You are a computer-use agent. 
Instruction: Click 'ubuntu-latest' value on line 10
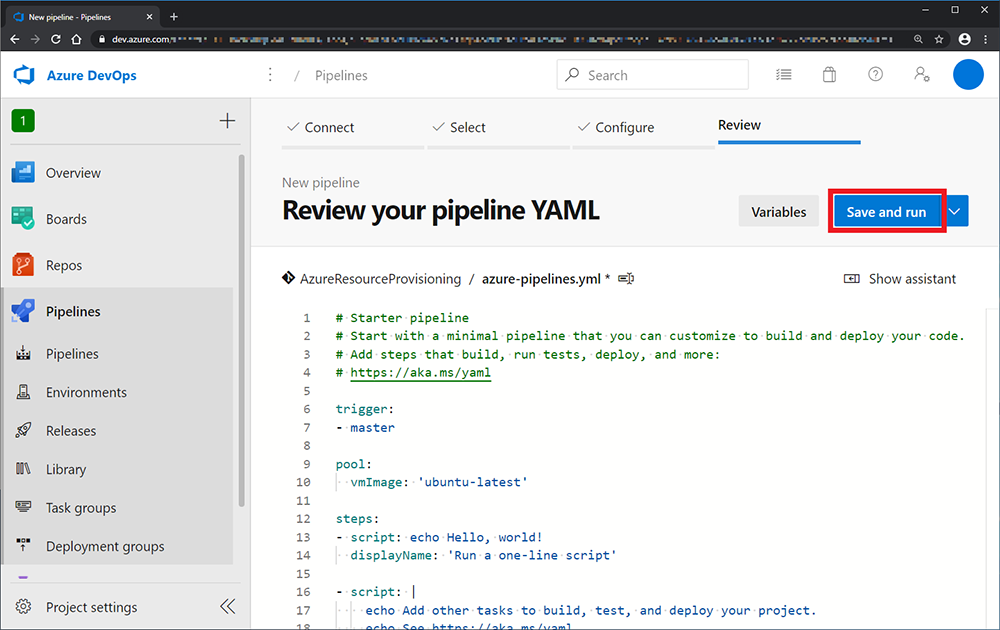click(473, 482)
